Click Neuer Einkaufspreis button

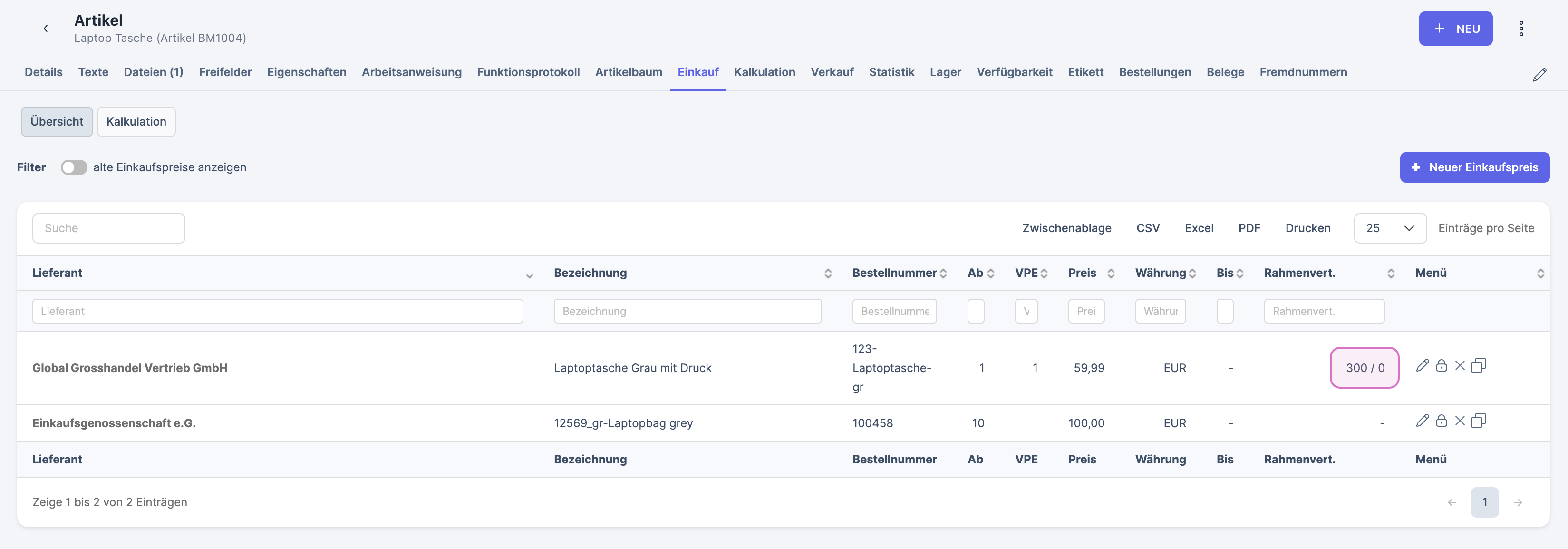1474,167
